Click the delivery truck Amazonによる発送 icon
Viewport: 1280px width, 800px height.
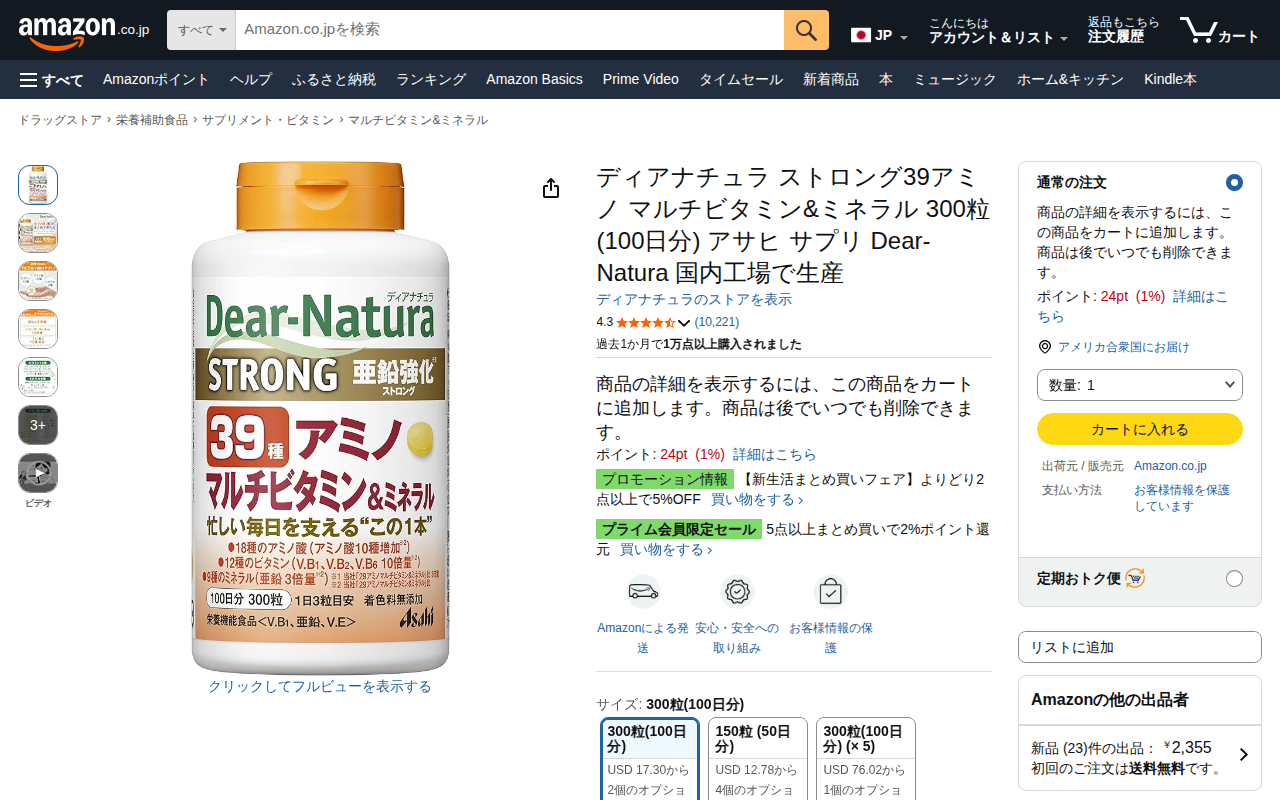coord(643,592)
